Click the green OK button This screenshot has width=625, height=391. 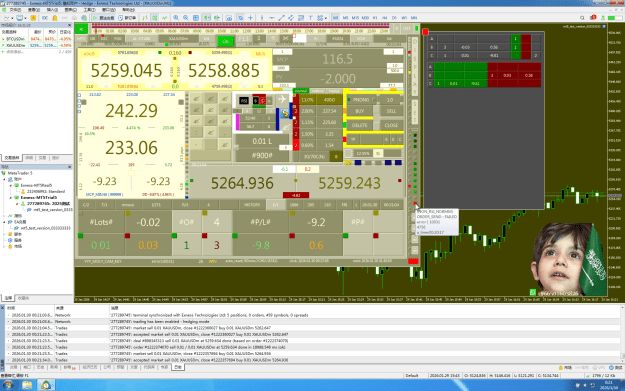coord(225,41)
